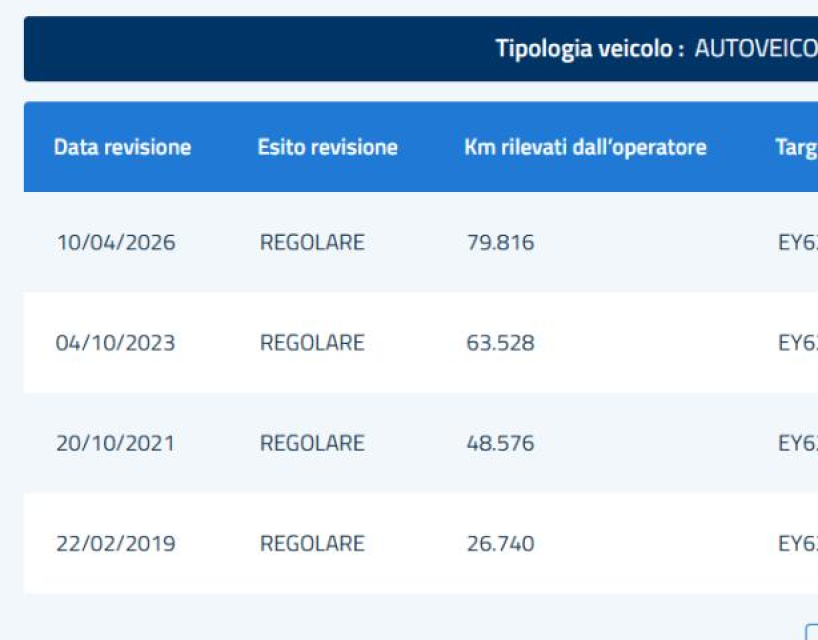The image size is (818, 640).
Task: Click the plate value in the 04/10/2023 row
Action: pyautogui.click(x=798, y=343)
